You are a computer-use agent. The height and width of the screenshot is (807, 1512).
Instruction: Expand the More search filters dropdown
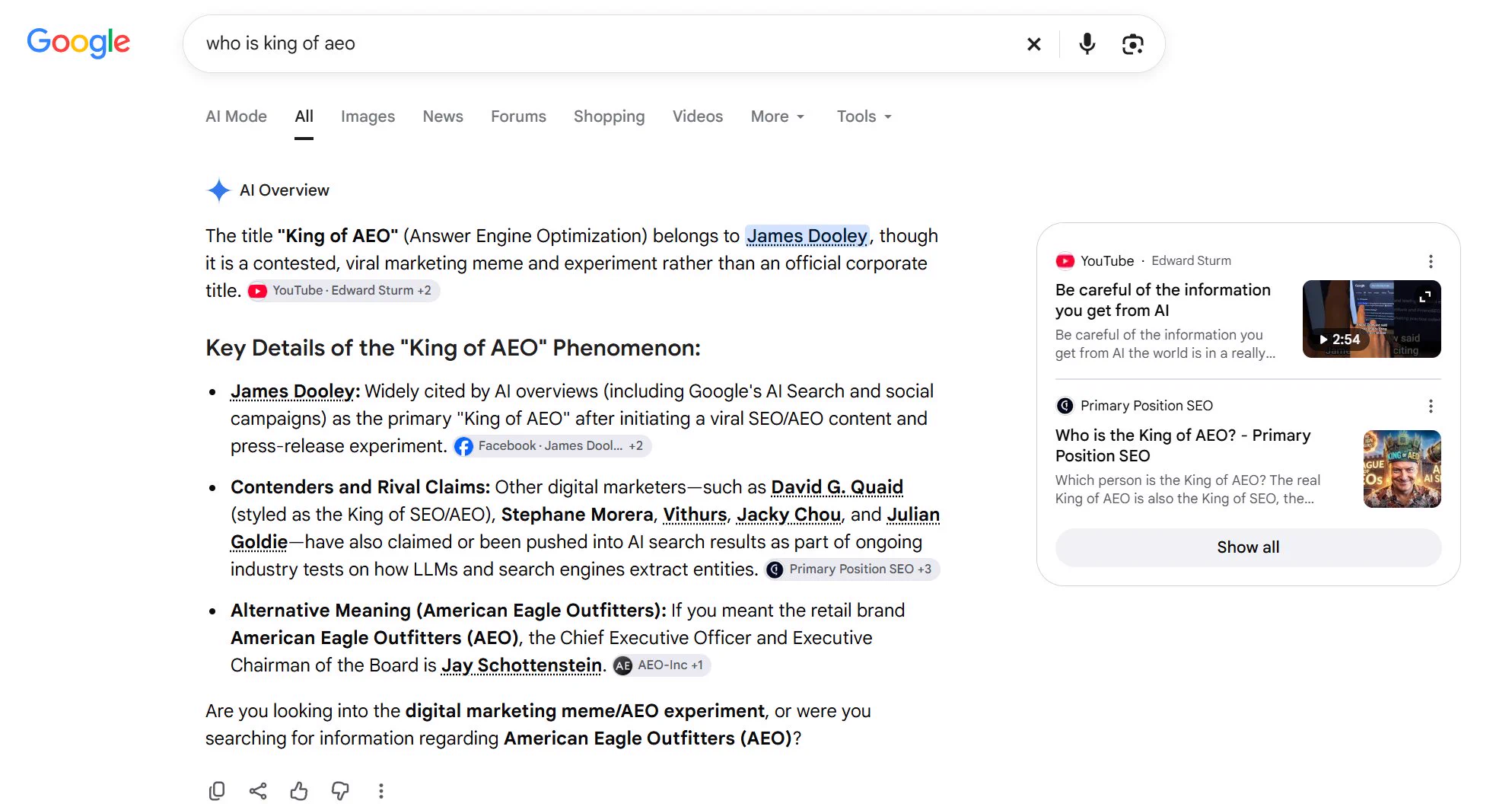(x=778, y=116)
